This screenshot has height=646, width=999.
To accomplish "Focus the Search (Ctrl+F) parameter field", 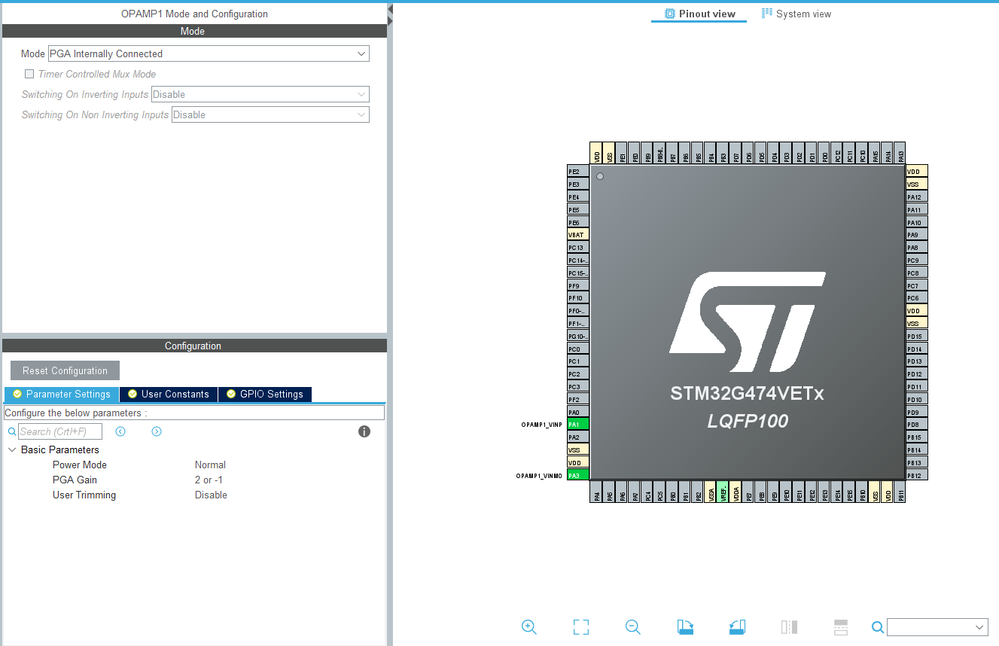I will 60,432.
